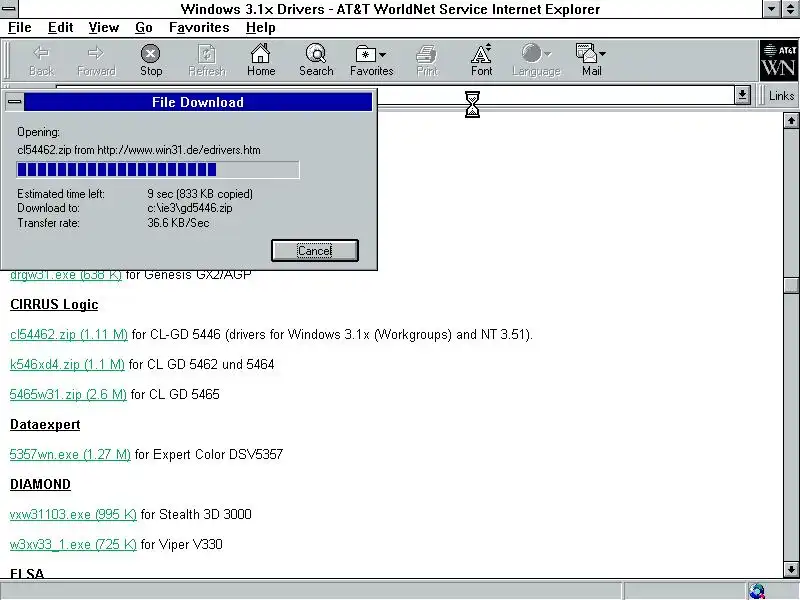This screenshot has height=600, width=800.
Task: Download drgw31.exe (638 K) link
Action: (x=66, y=276)
